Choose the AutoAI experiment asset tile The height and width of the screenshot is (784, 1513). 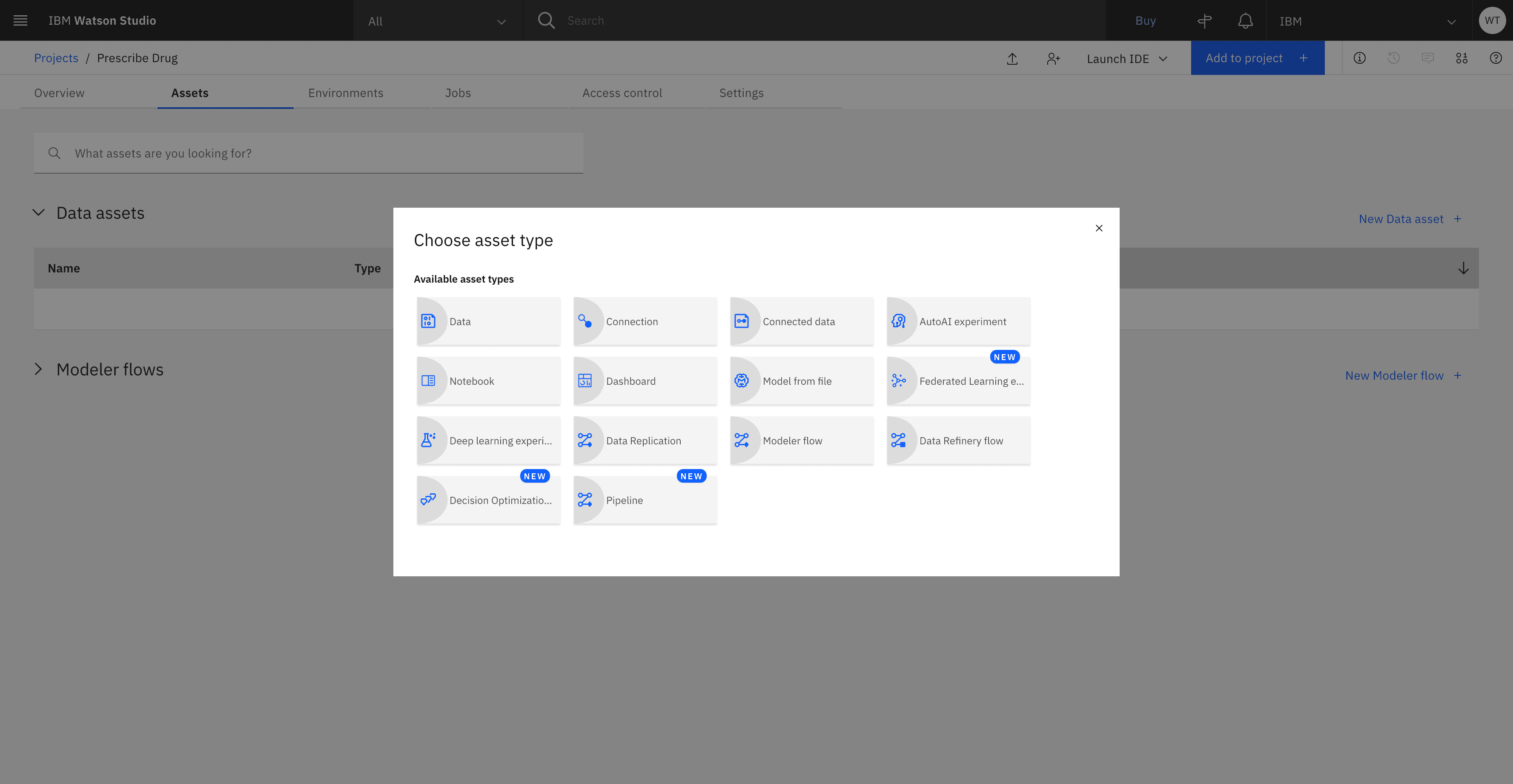point(958,322)
